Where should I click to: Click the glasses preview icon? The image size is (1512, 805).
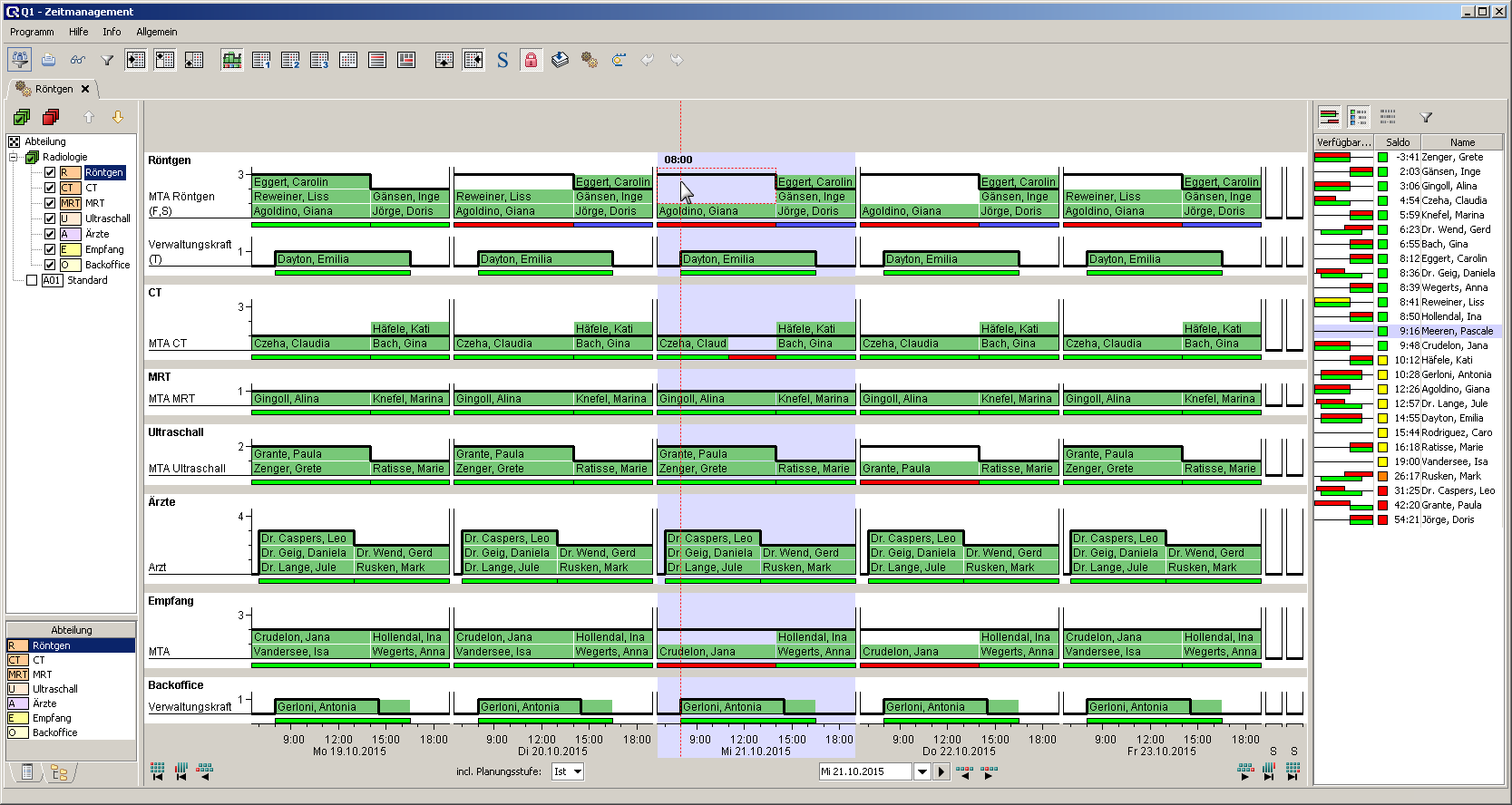pyautogui.click(x=78, y=61)
